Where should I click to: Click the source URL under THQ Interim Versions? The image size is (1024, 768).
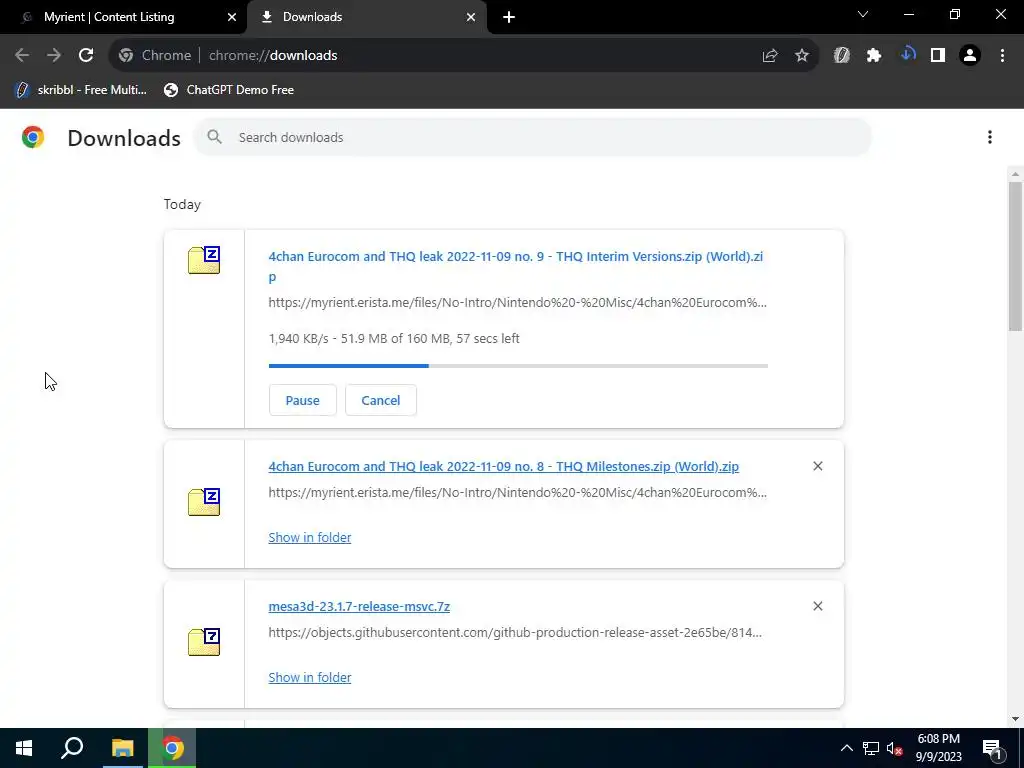pos(517,302)
